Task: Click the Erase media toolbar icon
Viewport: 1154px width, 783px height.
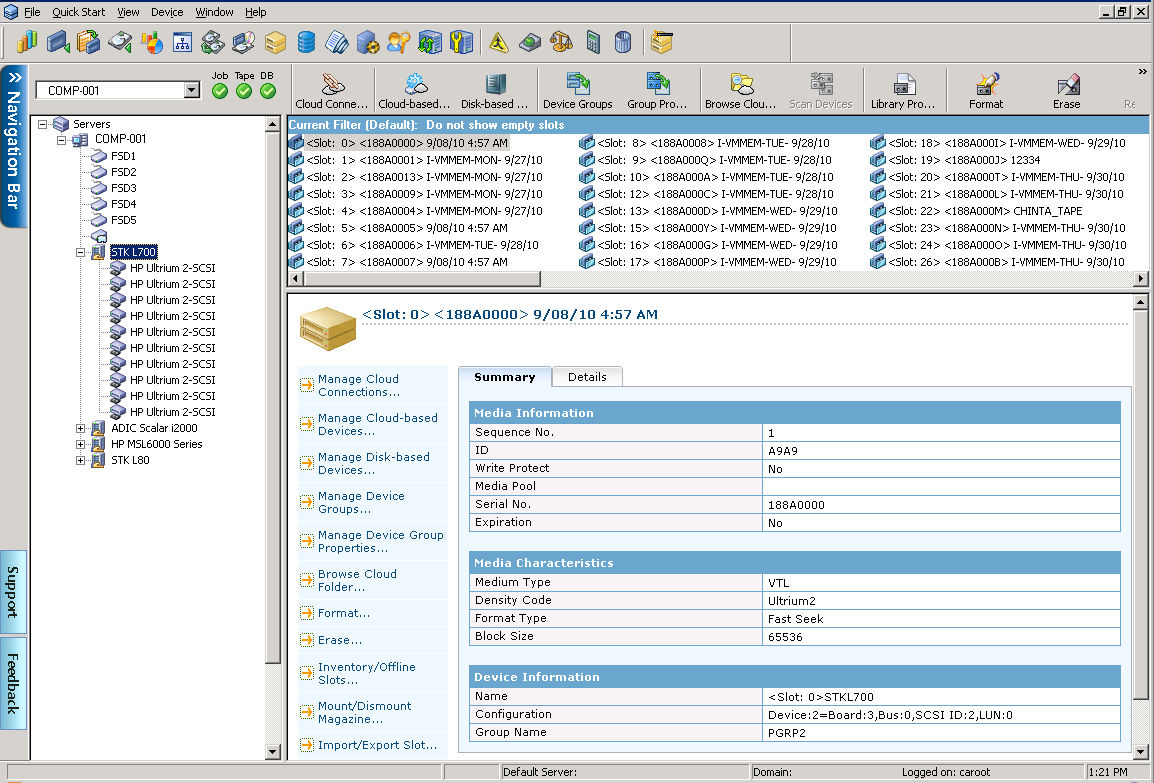Action: coord(1067,87)
